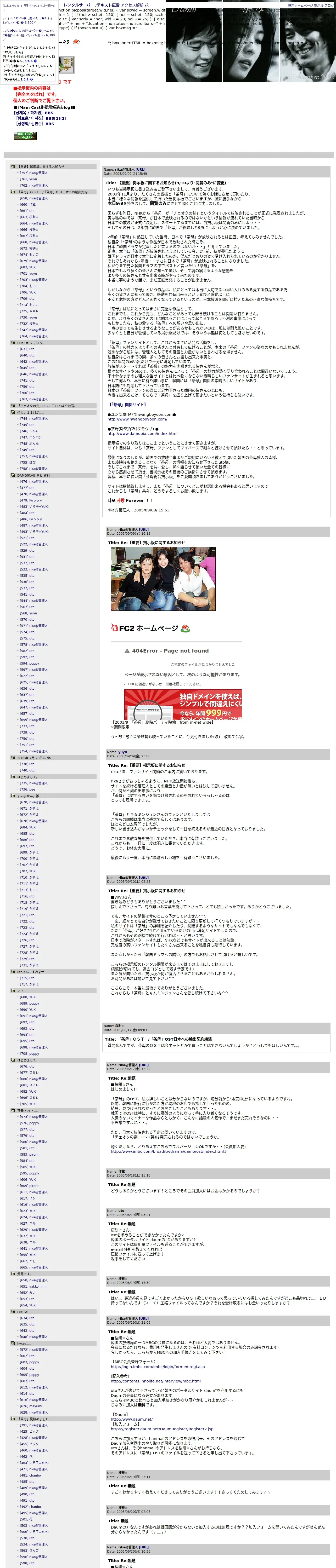Select post [626] mayumi in the tree

tap(31, 1406)
